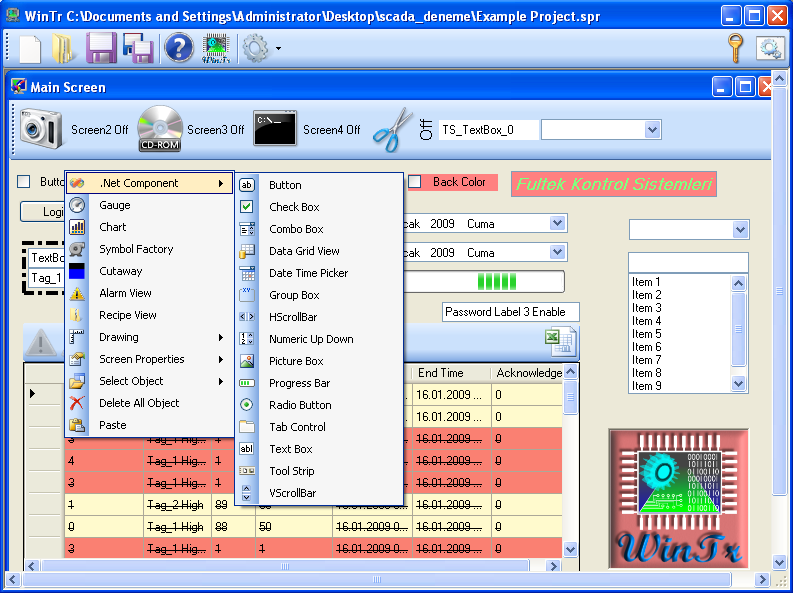
Task: Click the Screen4 command prompt icon
Action: (x=275, y=129)
